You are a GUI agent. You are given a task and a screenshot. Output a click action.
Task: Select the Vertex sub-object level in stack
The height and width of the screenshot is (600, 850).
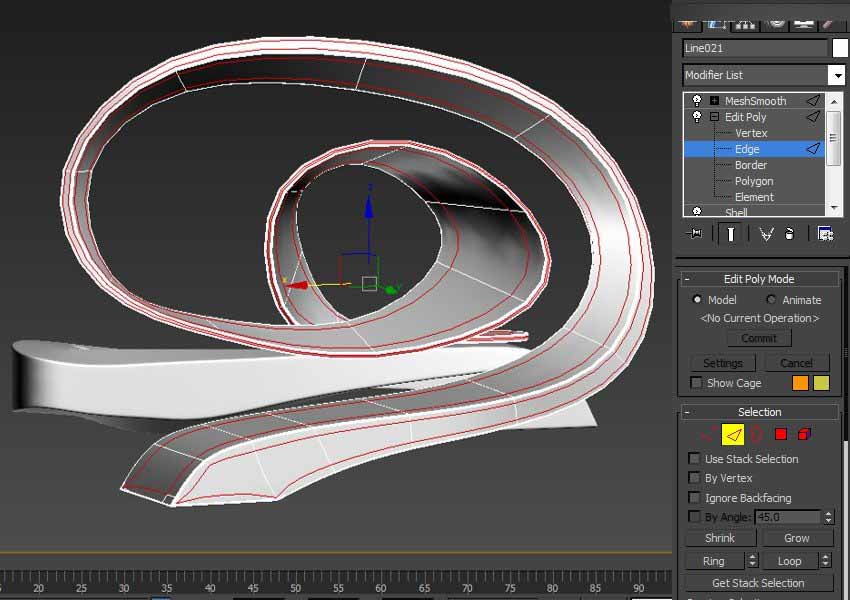tap(751, 133)
